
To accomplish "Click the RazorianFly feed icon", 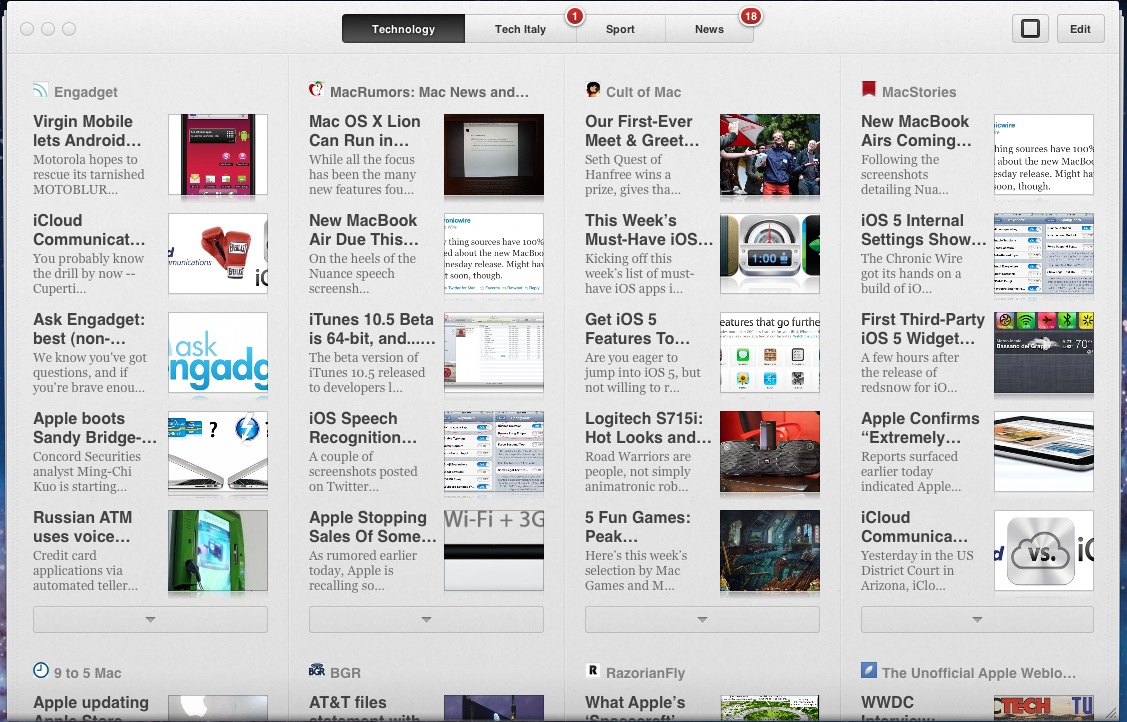I will pos(593,670).
